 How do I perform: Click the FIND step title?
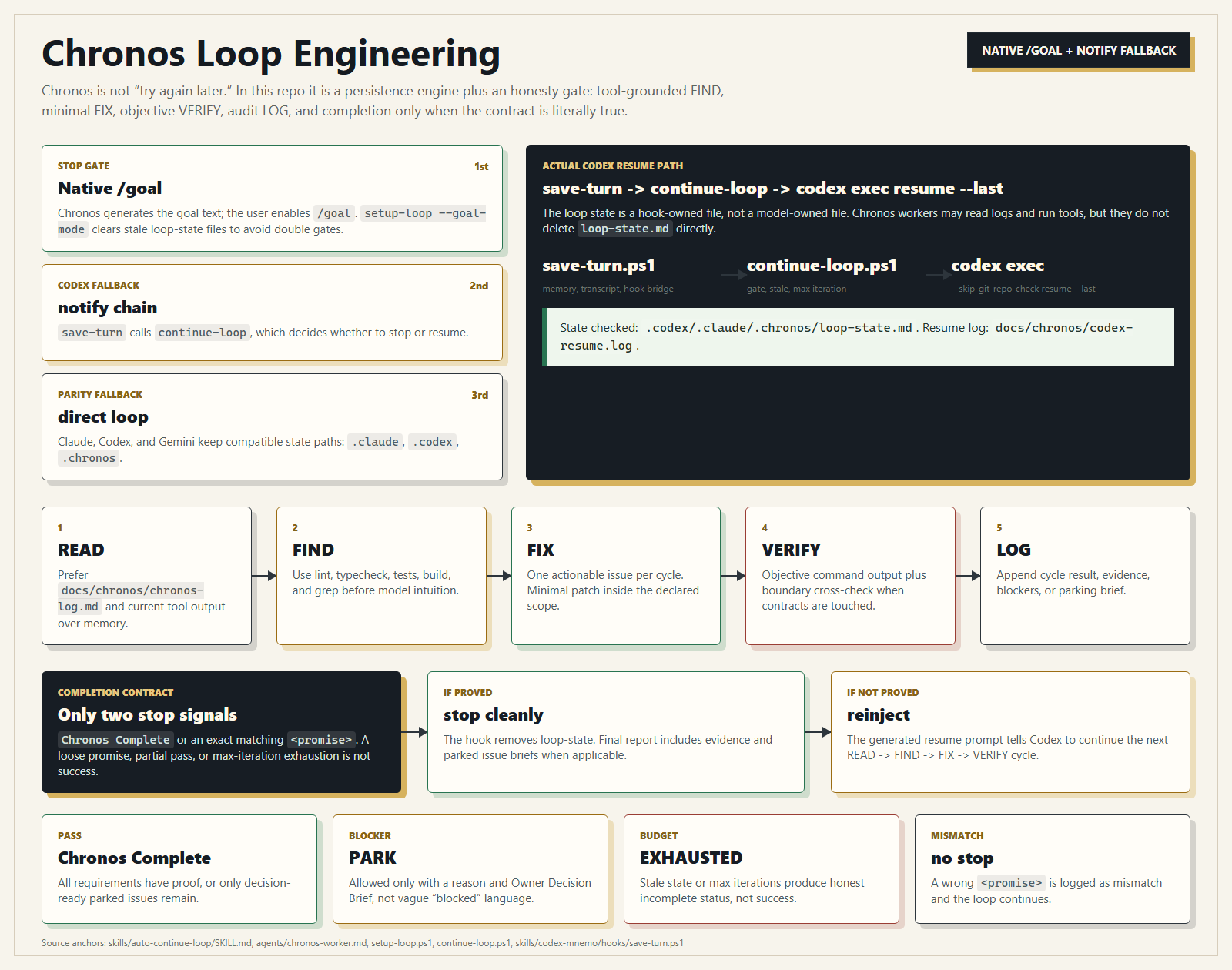pos(313,550)
